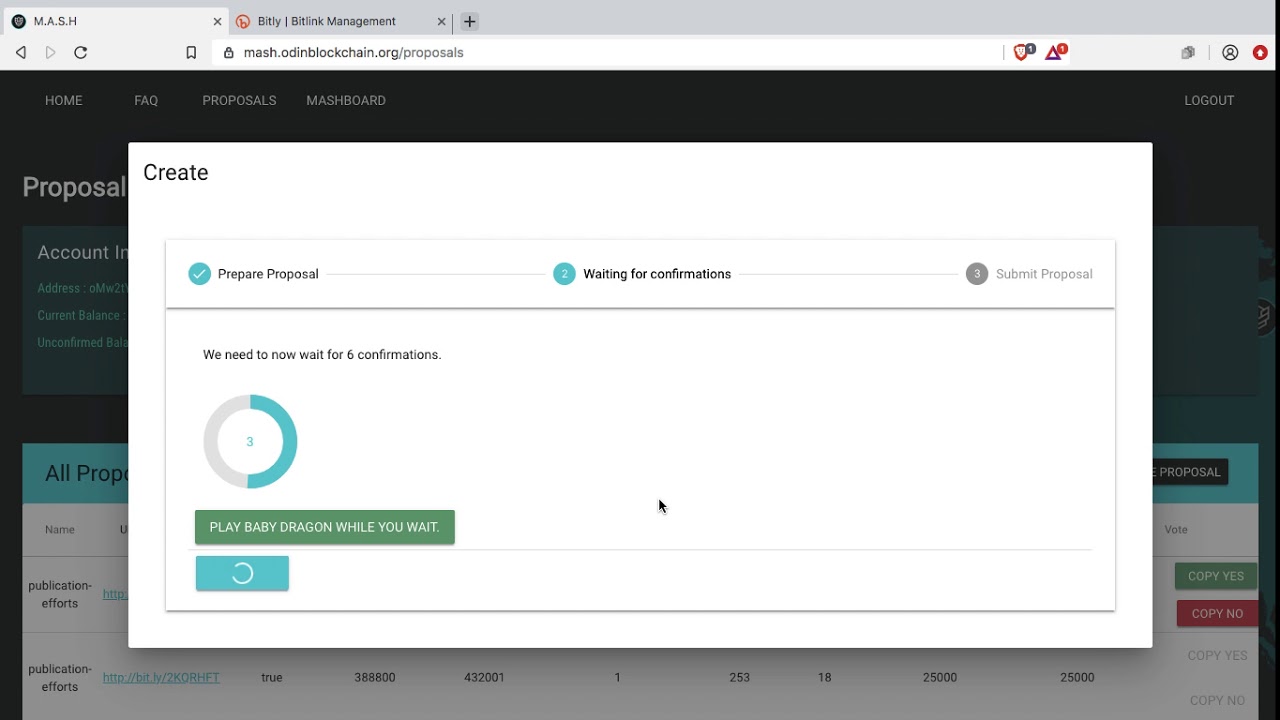1280x720 pixels.
Task: Click the greyed COPY NO at bottom
Action: coord(1217,700)
